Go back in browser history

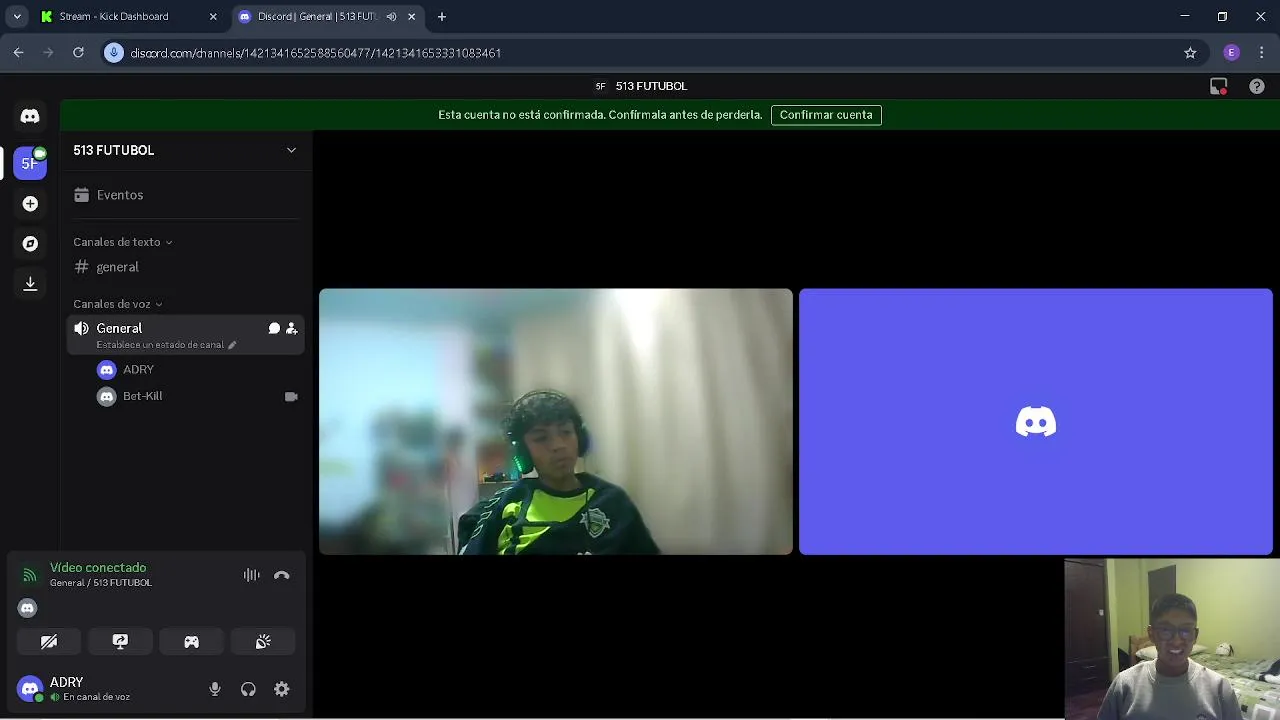click(18, 53)
